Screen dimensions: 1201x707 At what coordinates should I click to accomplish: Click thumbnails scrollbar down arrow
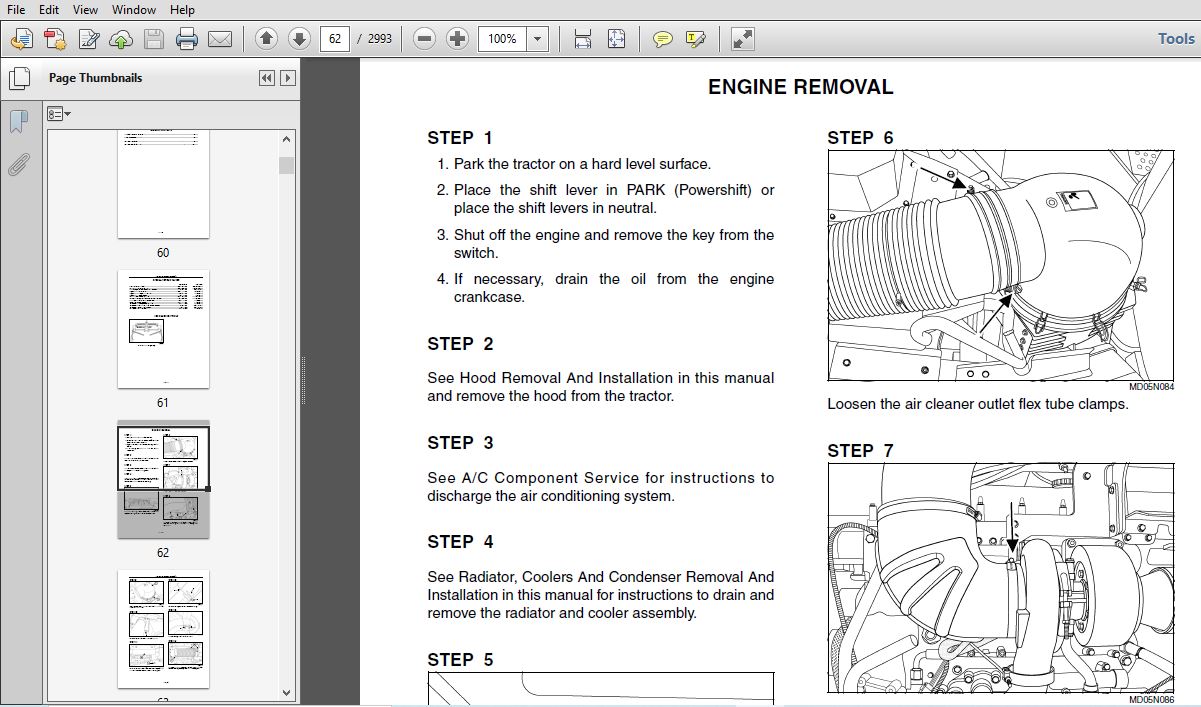point(287,692)
